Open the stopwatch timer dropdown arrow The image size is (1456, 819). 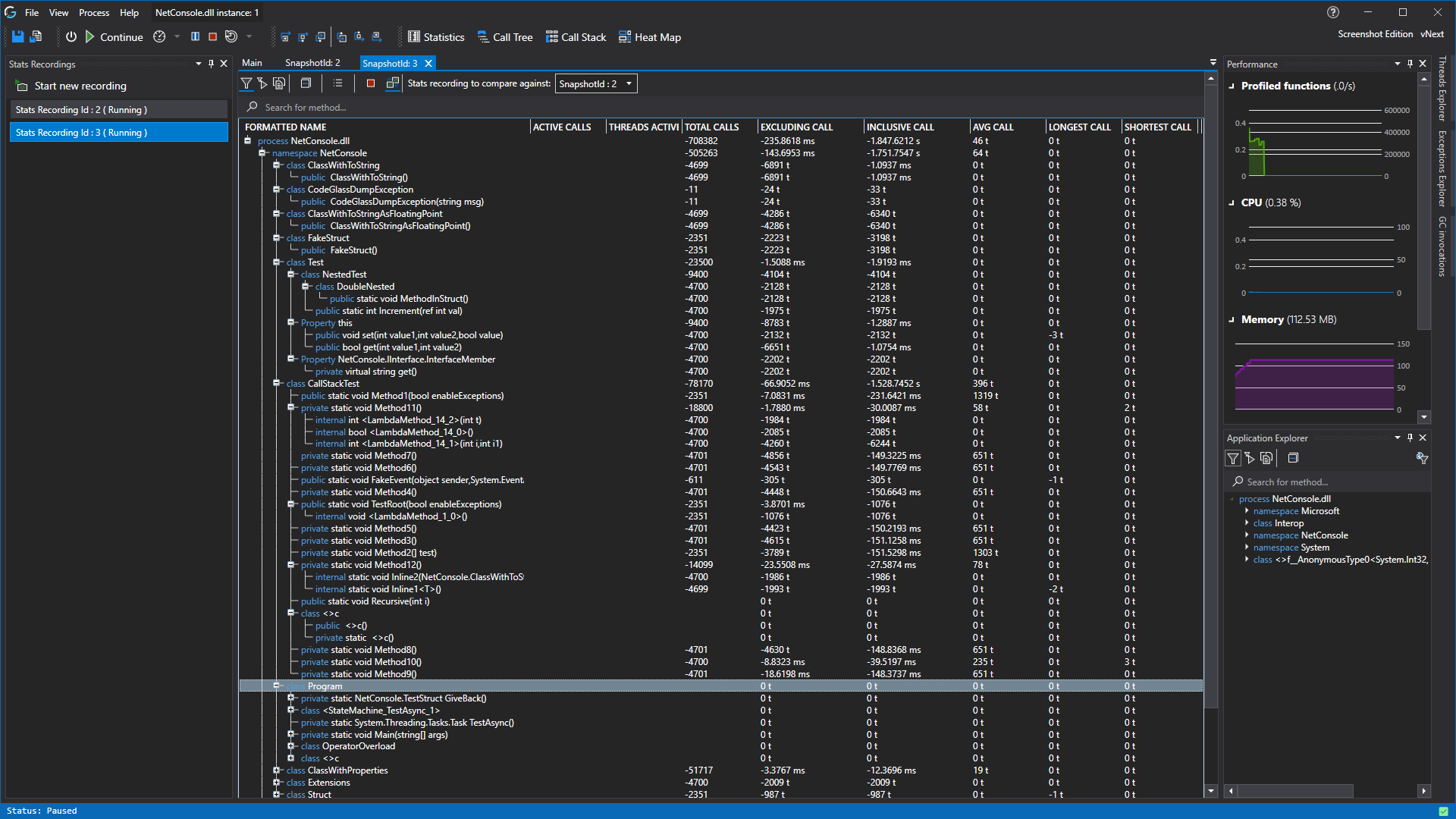pyautogui.click(x=177, y=36)
